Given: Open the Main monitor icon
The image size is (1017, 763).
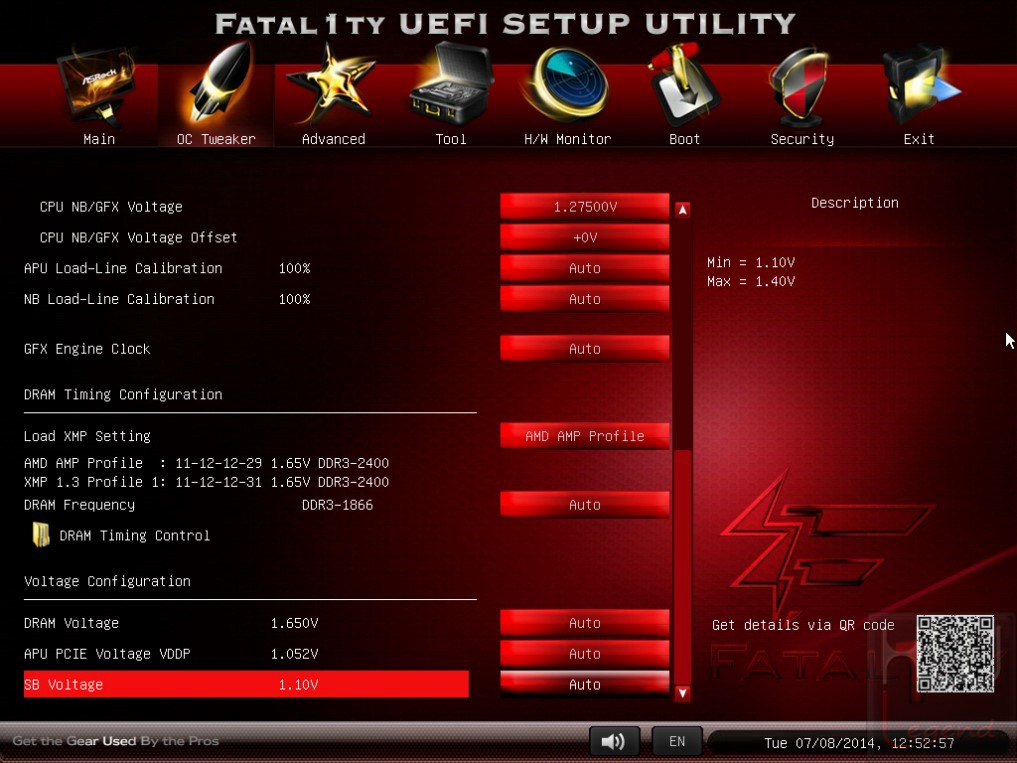Looking at the screenshot, I should click(99, 88).
